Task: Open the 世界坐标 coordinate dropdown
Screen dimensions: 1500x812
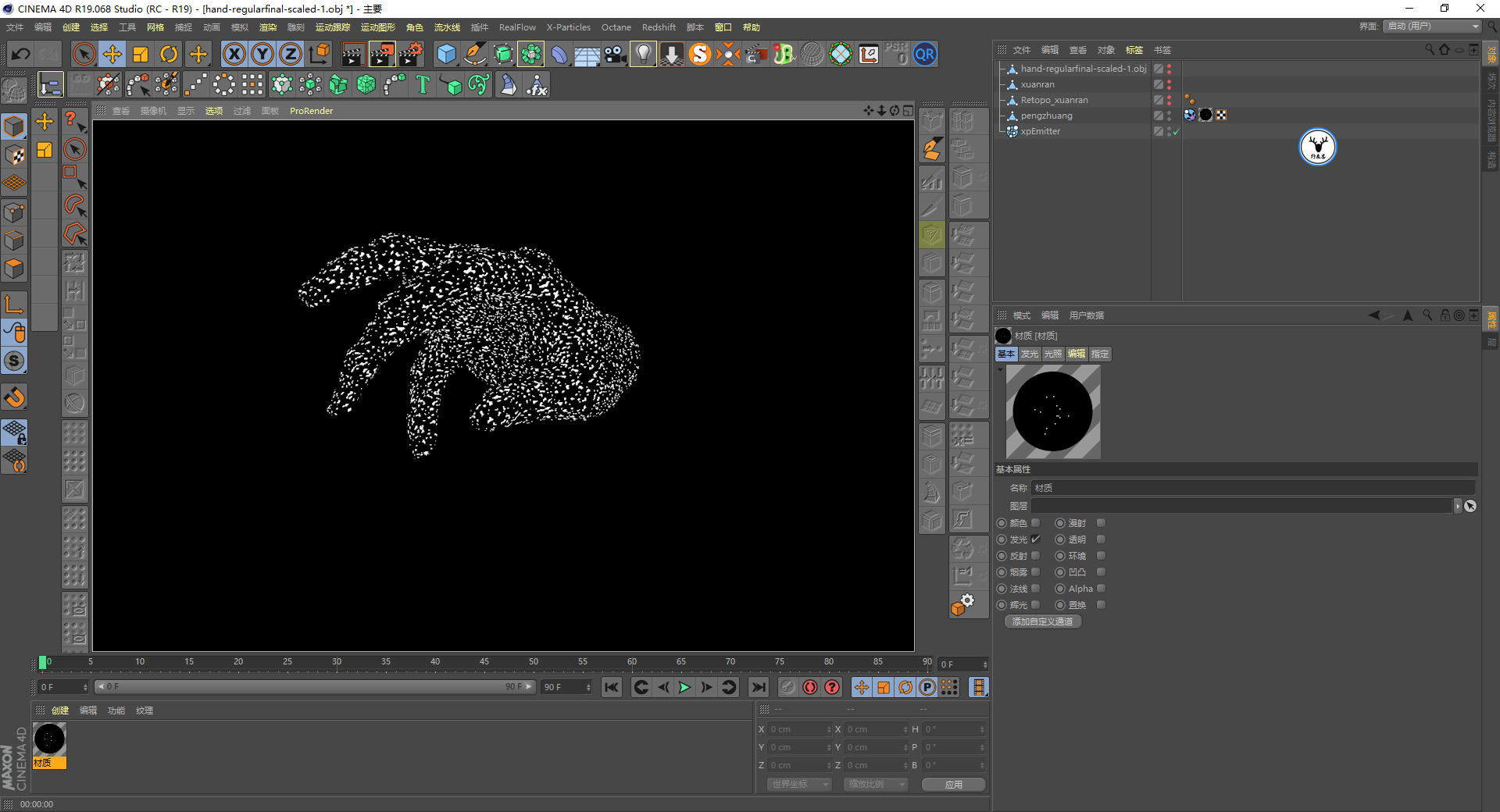Action: [798, 784]
